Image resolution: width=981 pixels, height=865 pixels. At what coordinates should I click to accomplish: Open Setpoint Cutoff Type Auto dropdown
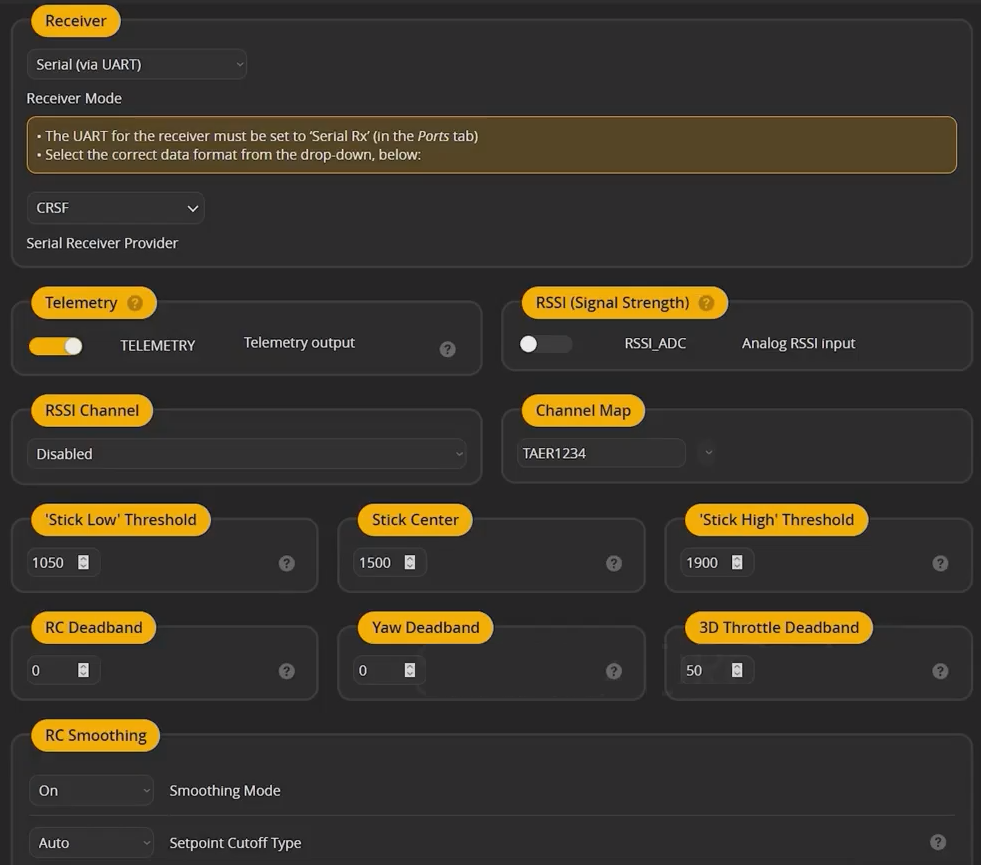[92, 843]
